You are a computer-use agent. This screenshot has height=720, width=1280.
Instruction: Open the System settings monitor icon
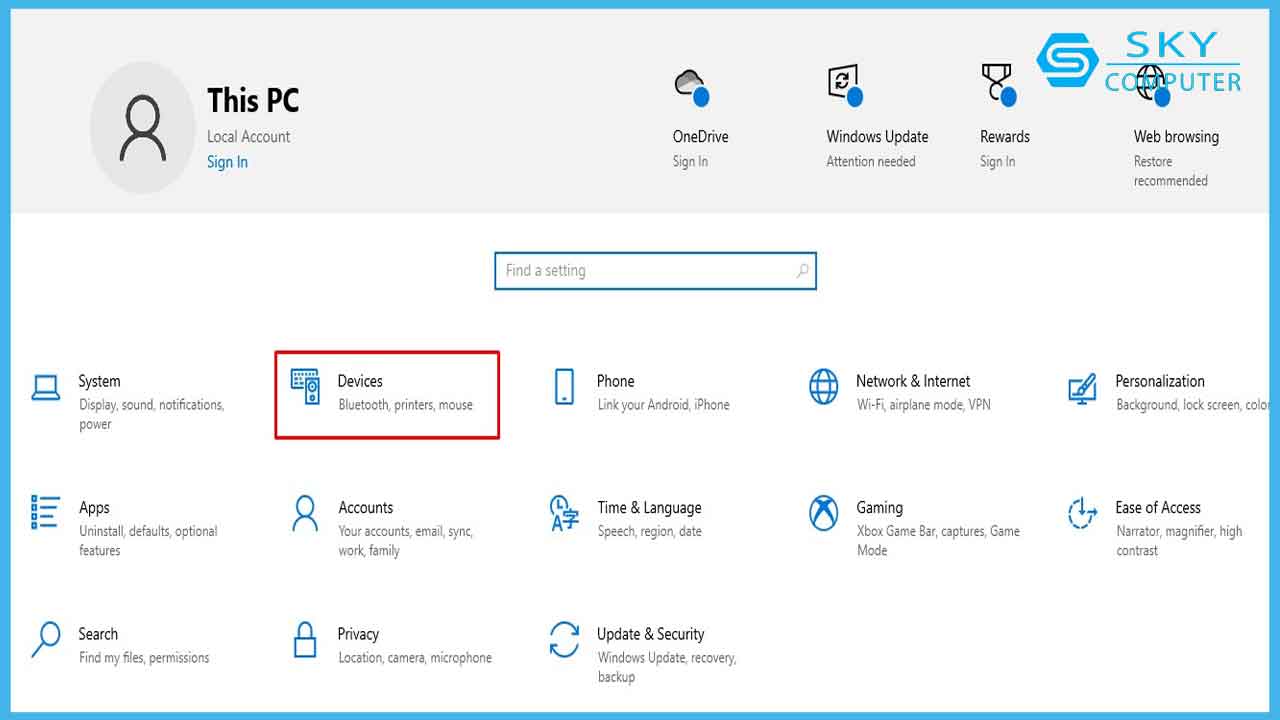pos(46,388)
